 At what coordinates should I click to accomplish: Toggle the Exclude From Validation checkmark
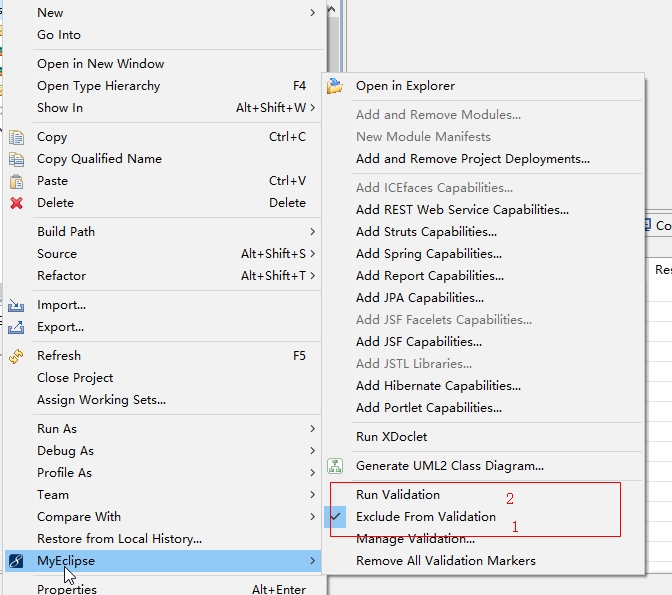pos(335,517)
